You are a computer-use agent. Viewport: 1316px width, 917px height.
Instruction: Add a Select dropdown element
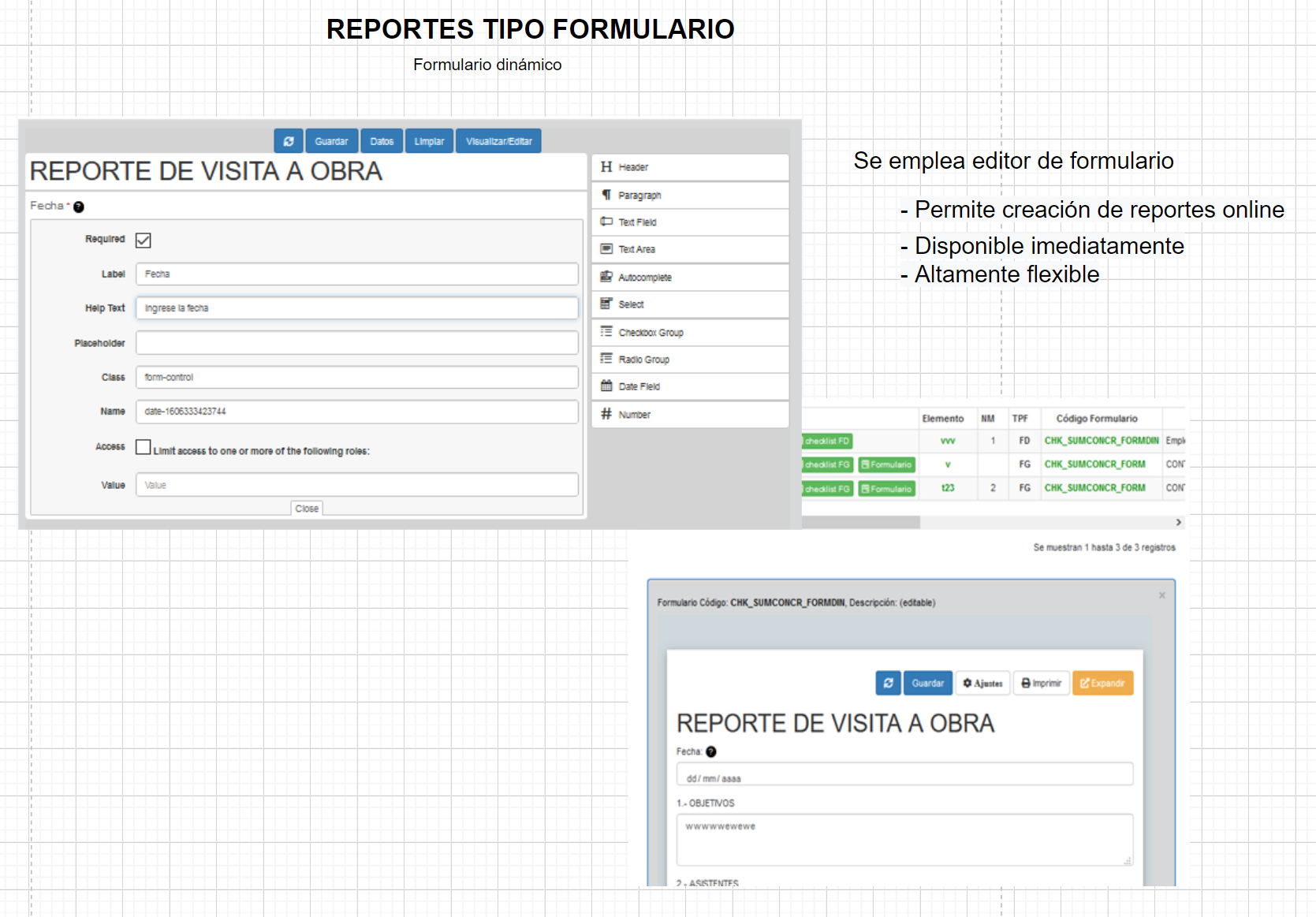pyautogui.click(x=690, y=304)
